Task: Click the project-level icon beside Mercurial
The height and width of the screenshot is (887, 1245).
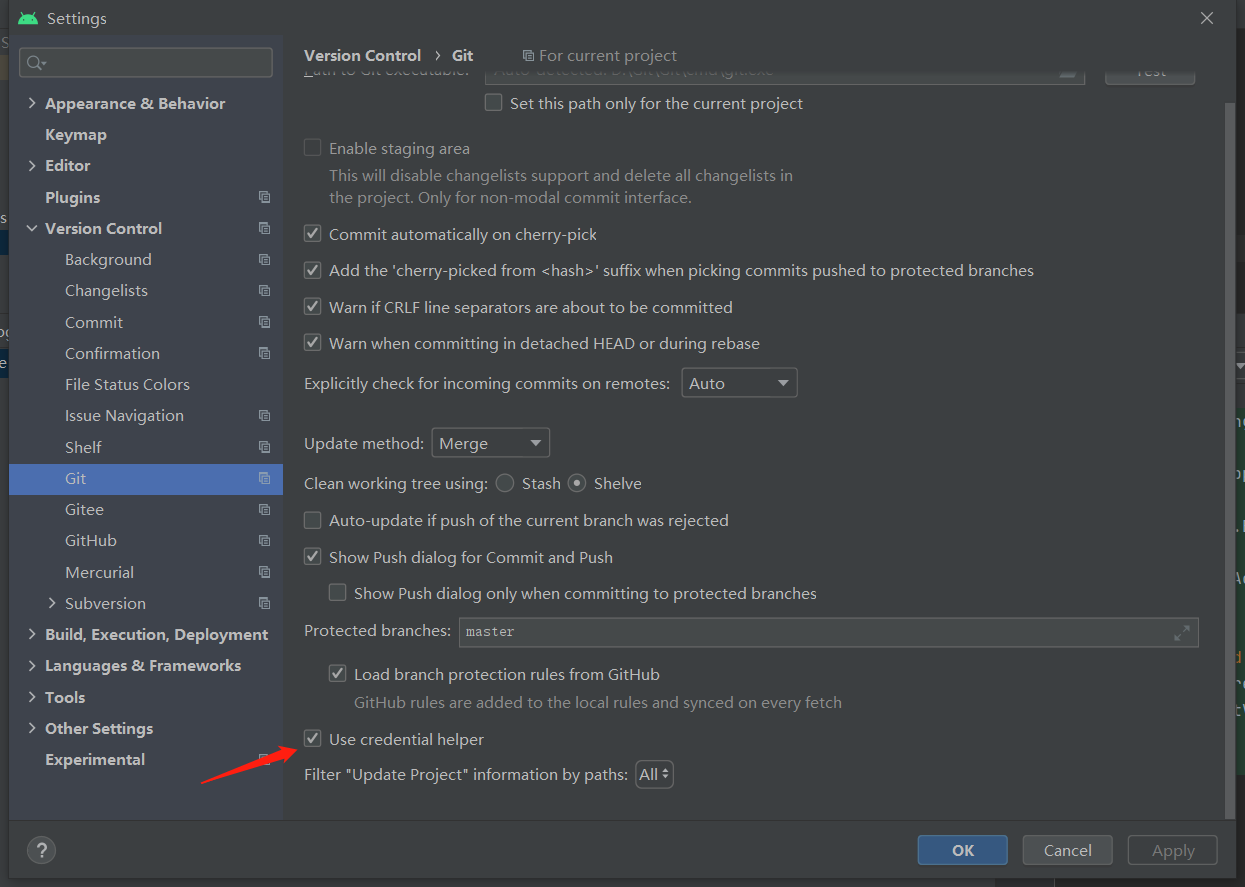Action: pyautogui.click(x=264, y=572)
